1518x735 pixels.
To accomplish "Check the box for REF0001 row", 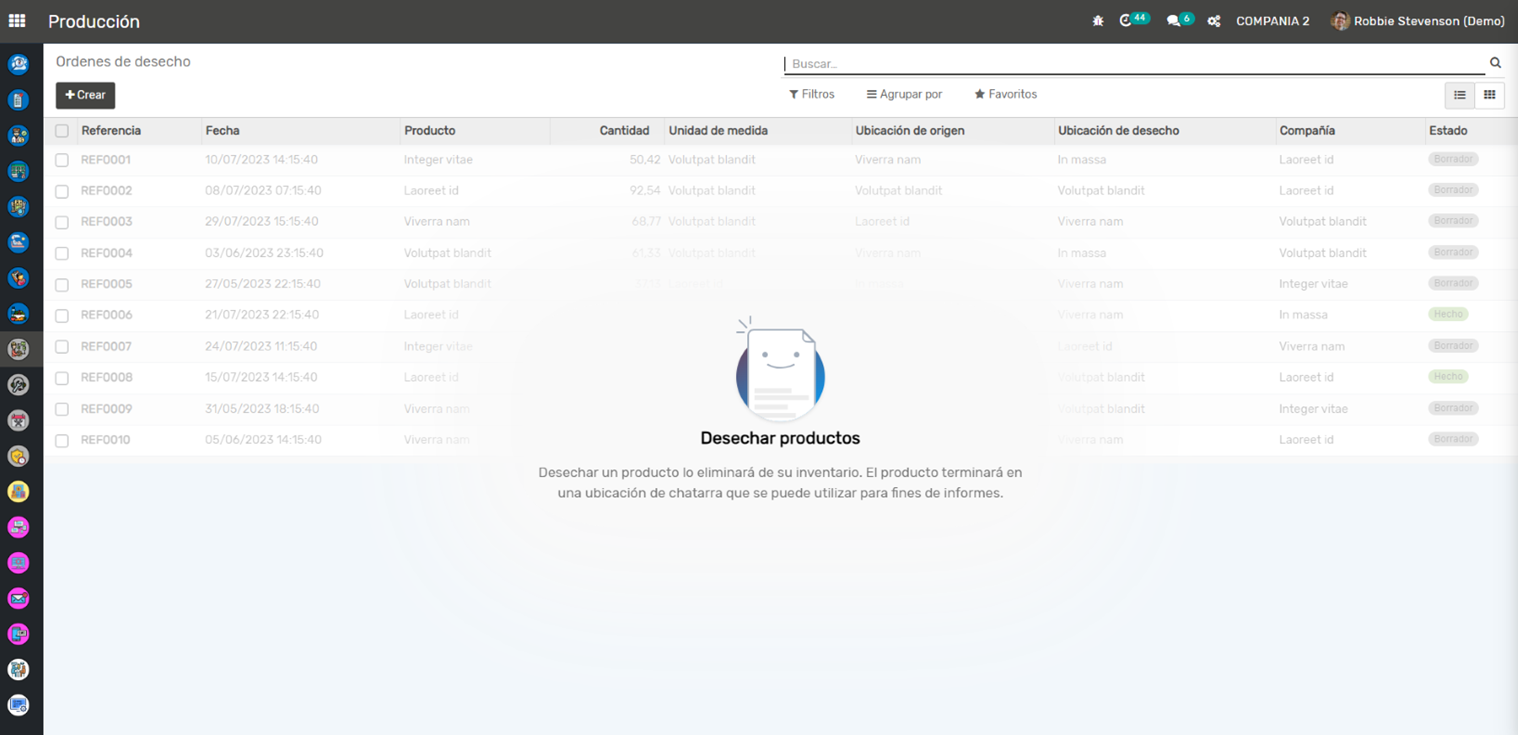I will [x=62, y=160].
